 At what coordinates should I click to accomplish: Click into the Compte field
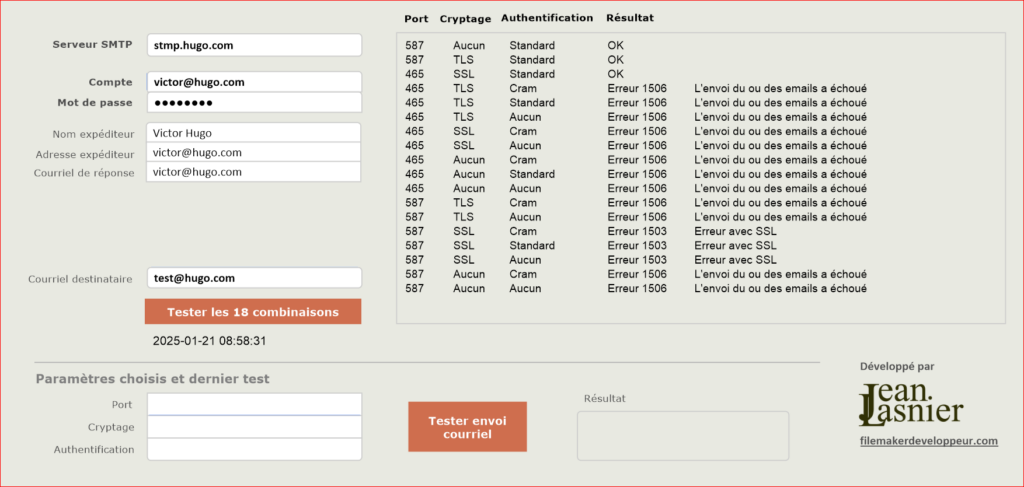coord(254,82)
